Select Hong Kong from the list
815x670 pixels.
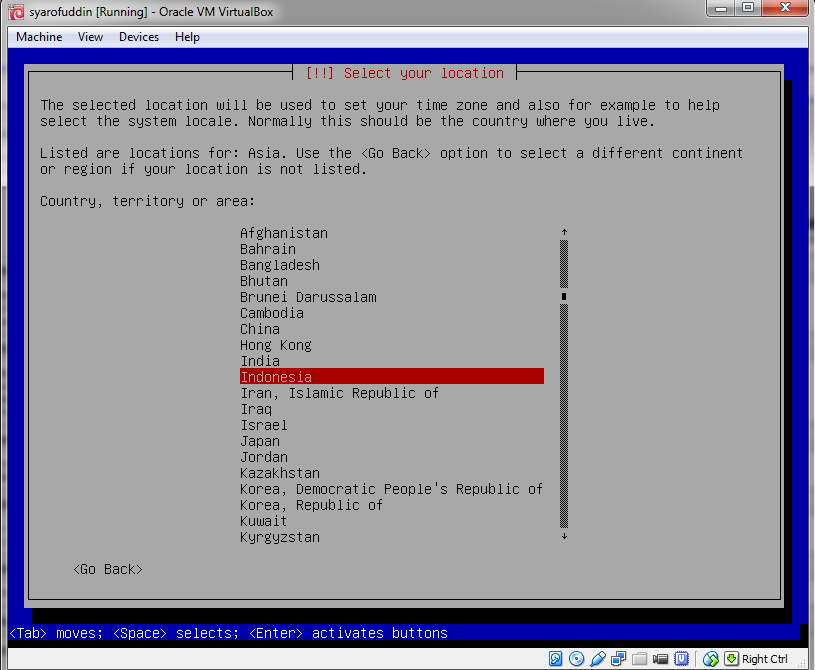click(275, 345)
